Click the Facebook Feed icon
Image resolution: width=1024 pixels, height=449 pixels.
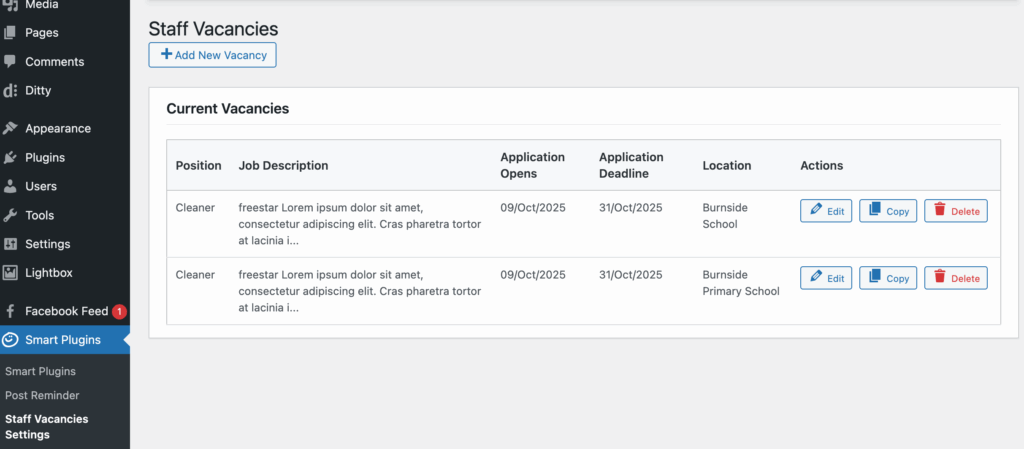(10, 311)
